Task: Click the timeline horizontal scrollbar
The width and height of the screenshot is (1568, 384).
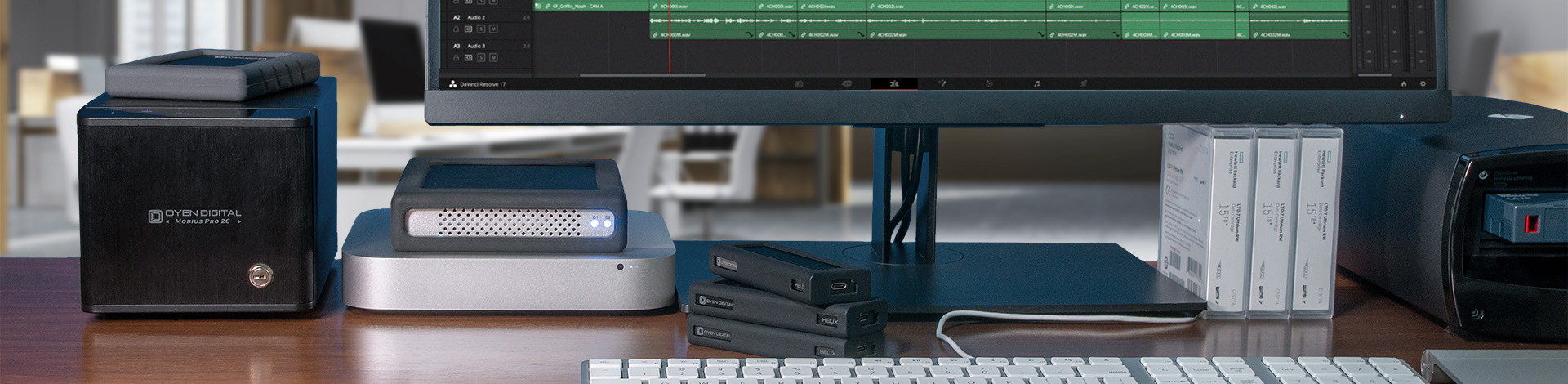Action: [643, 75]
